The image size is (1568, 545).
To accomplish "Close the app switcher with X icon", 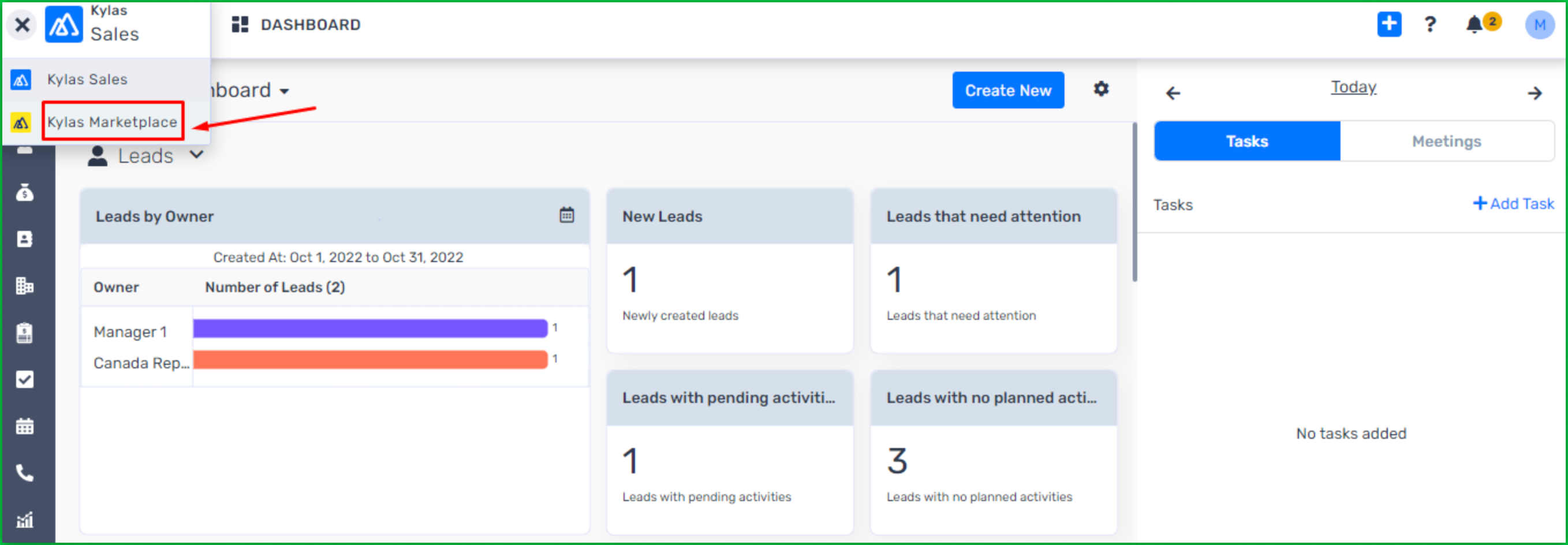I will tap(22, 25).
